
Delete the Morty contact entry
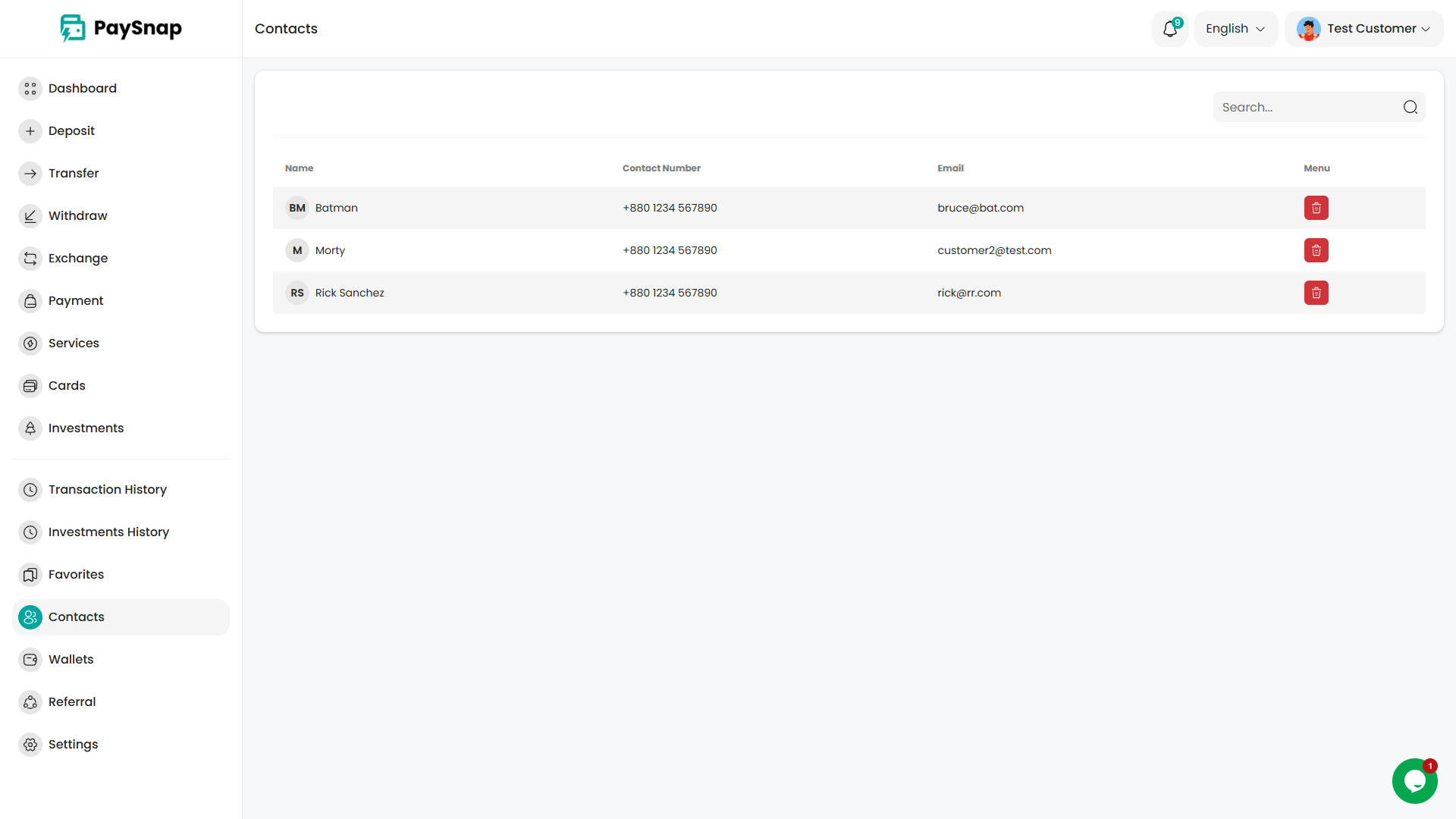1316,250
